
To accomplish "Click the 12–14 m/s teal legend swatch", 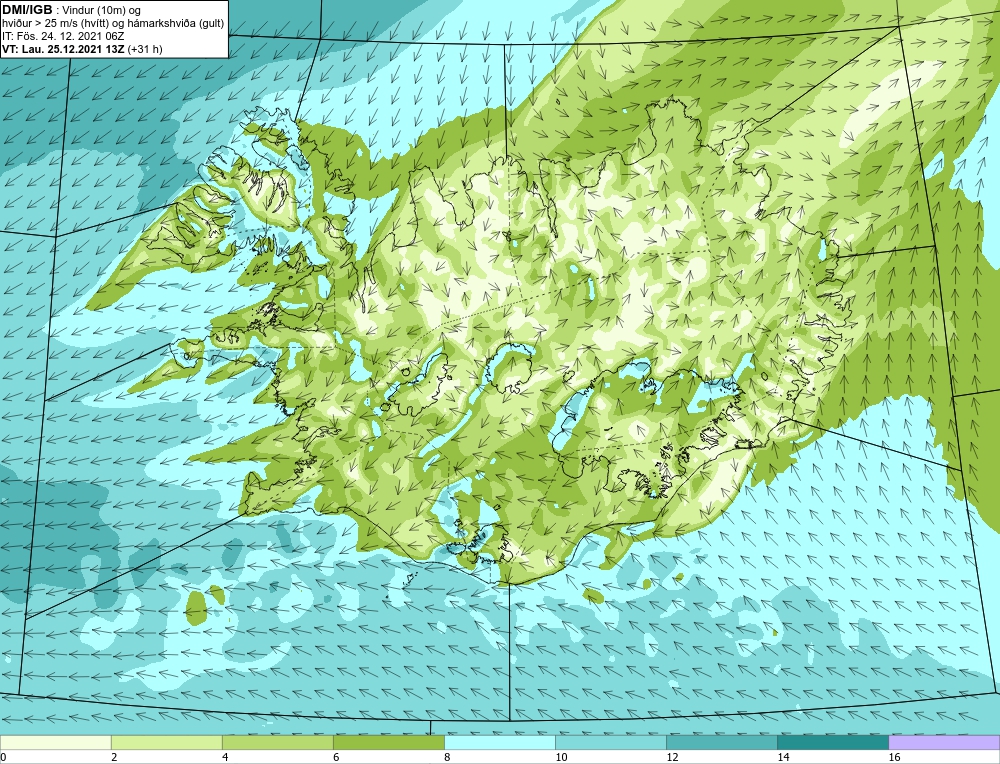I will point(721,742).
